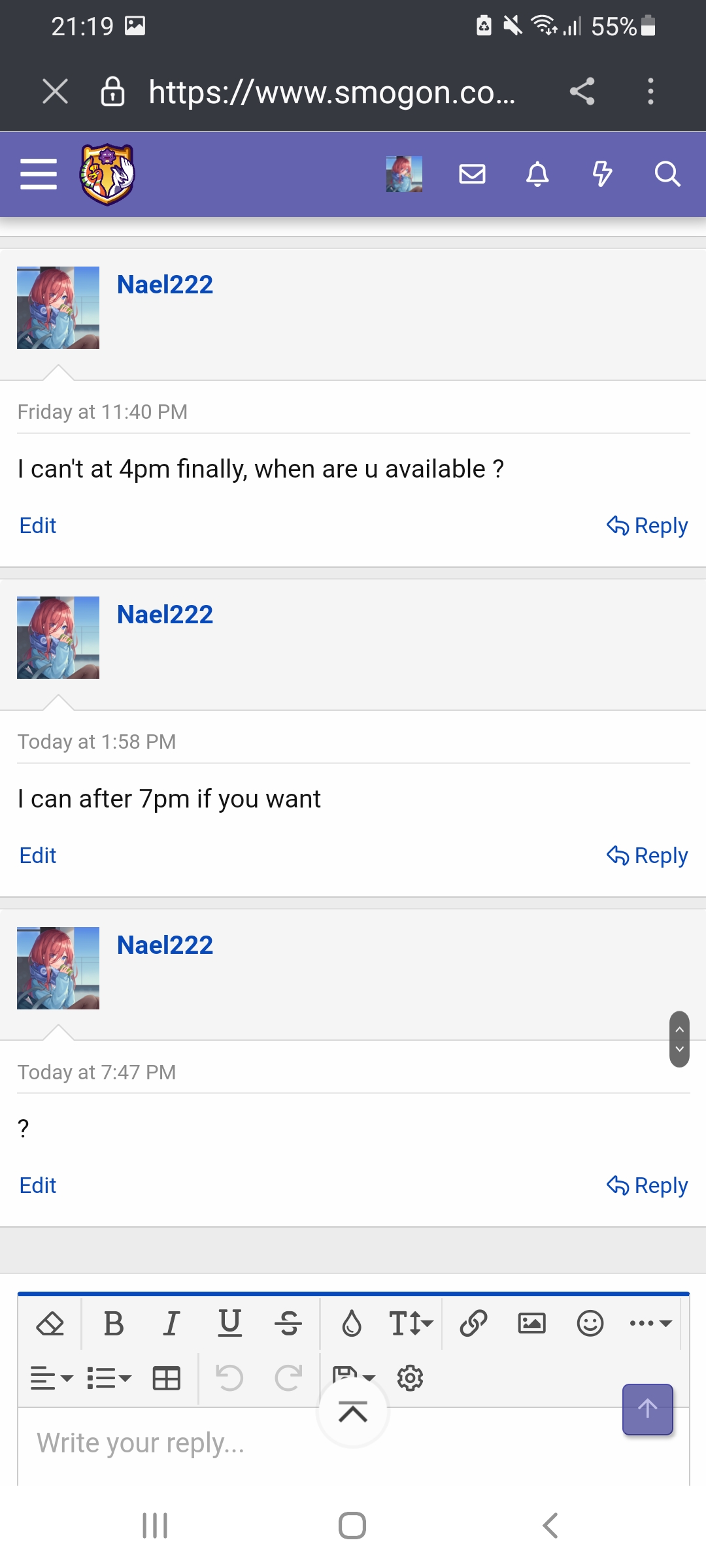706x1568 pixels.
Task: Open the smiley emoji picker
Action: click(590, 1324)
